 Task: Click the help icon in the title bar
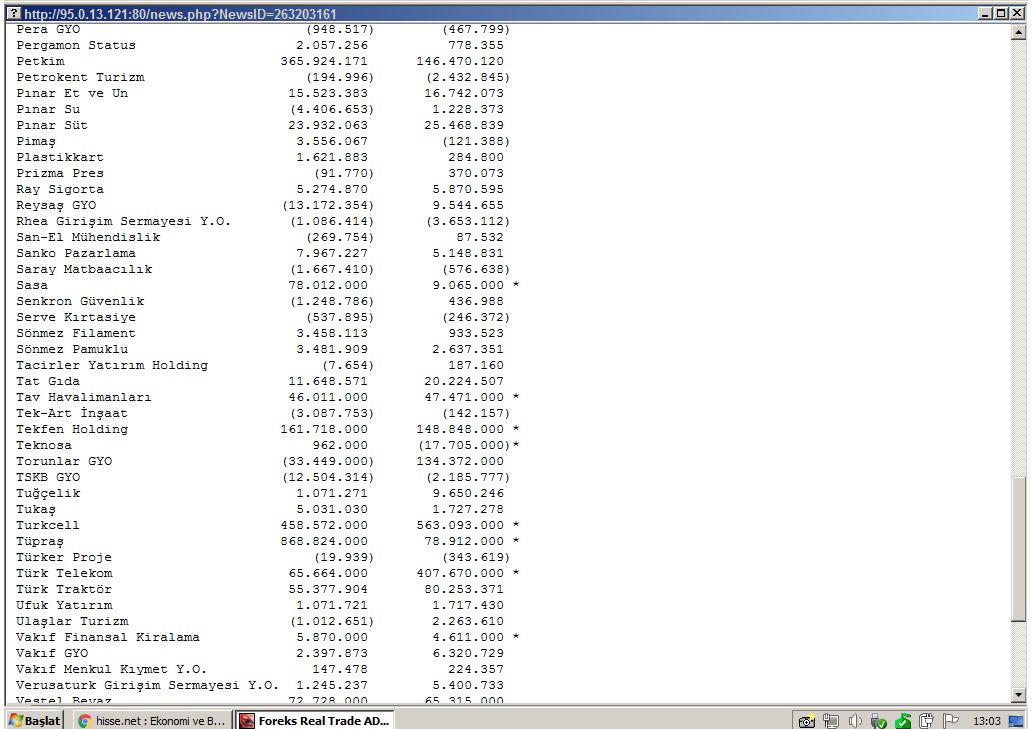(x=13, y=13)
